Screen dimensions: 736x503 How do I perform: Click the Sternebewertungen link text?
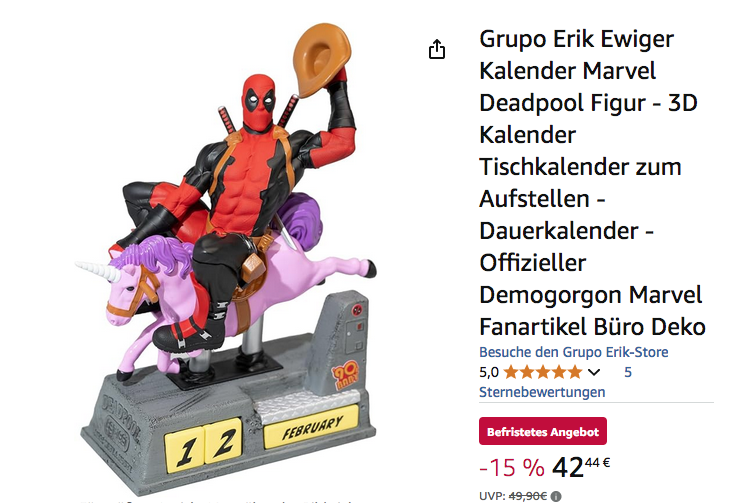click(542, 392)
